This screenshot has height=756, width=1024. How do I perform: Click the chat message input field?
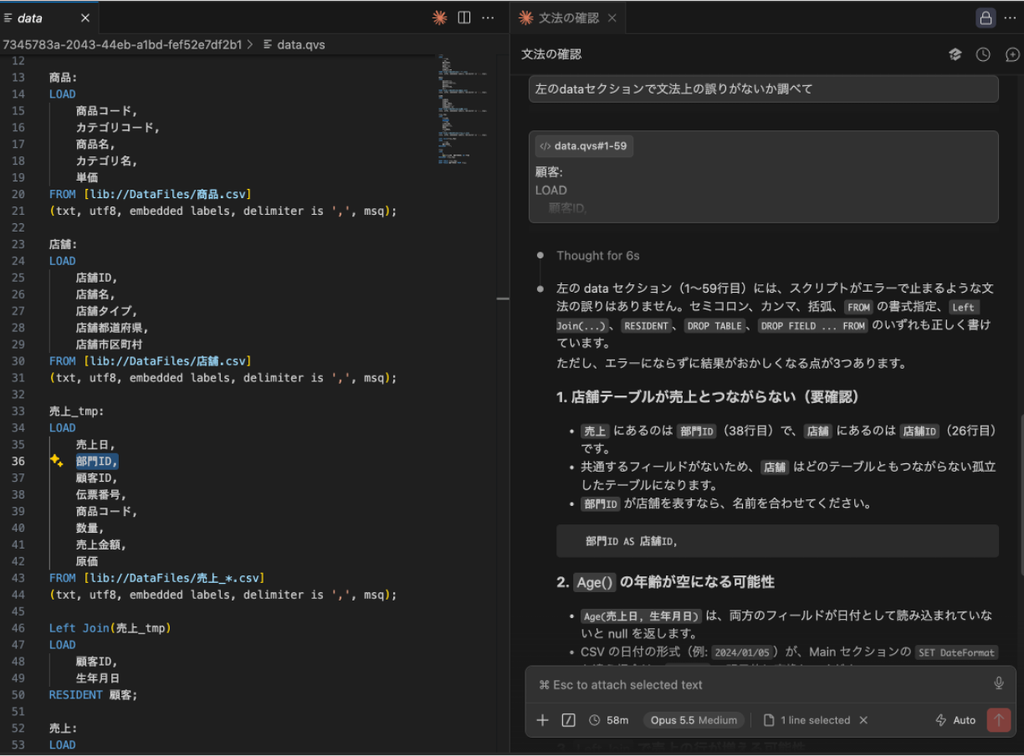click(x=763, y=685)
